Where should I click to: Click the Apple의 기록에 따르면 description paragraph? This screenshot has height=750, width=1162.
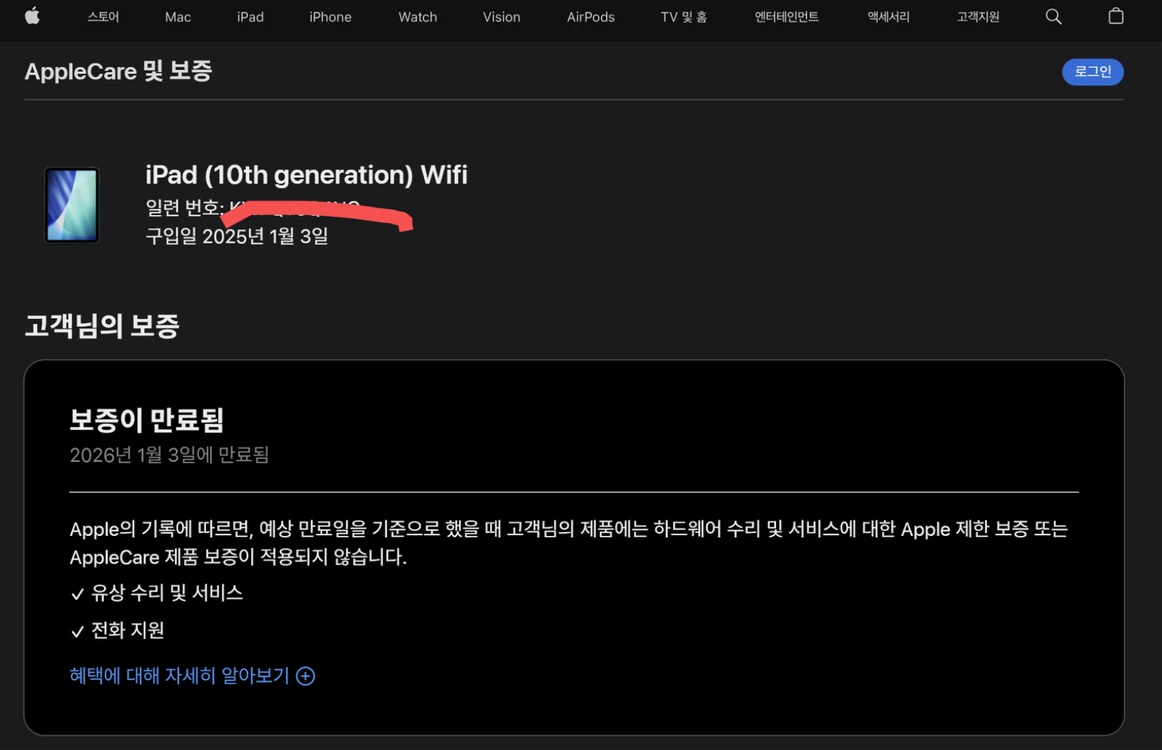coord(568,543)
